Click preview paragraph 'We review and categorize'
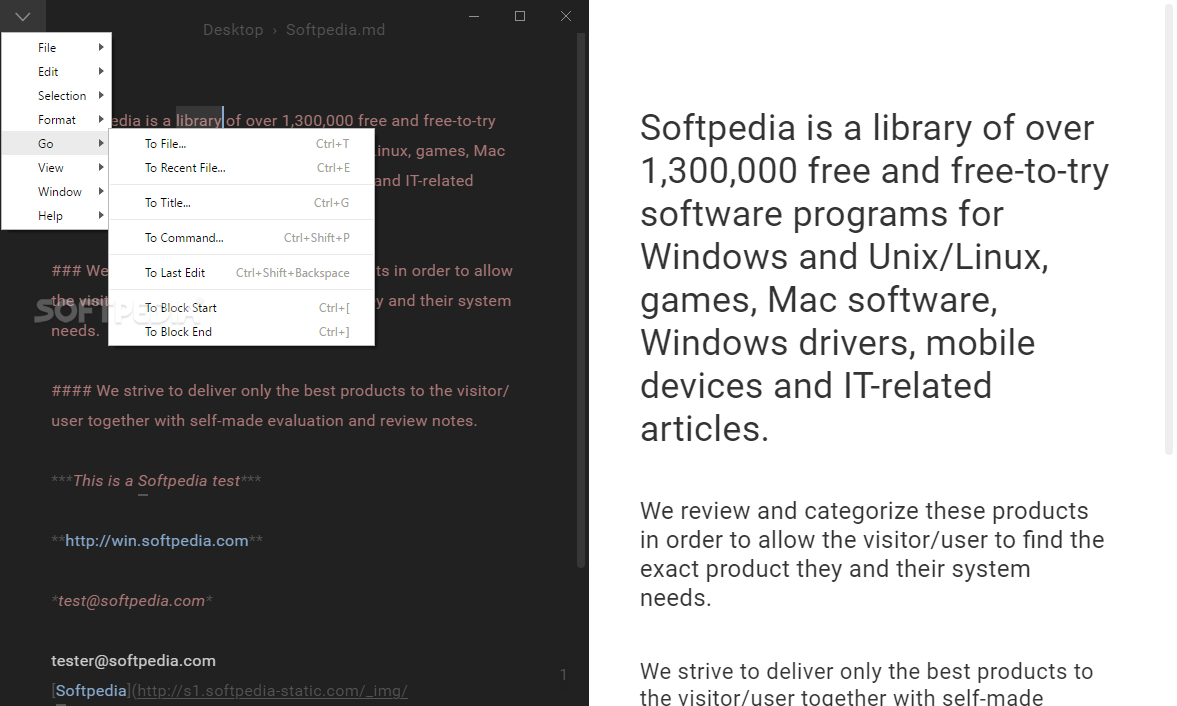The height and width of the screenshot is (706, 1177). 872,554
